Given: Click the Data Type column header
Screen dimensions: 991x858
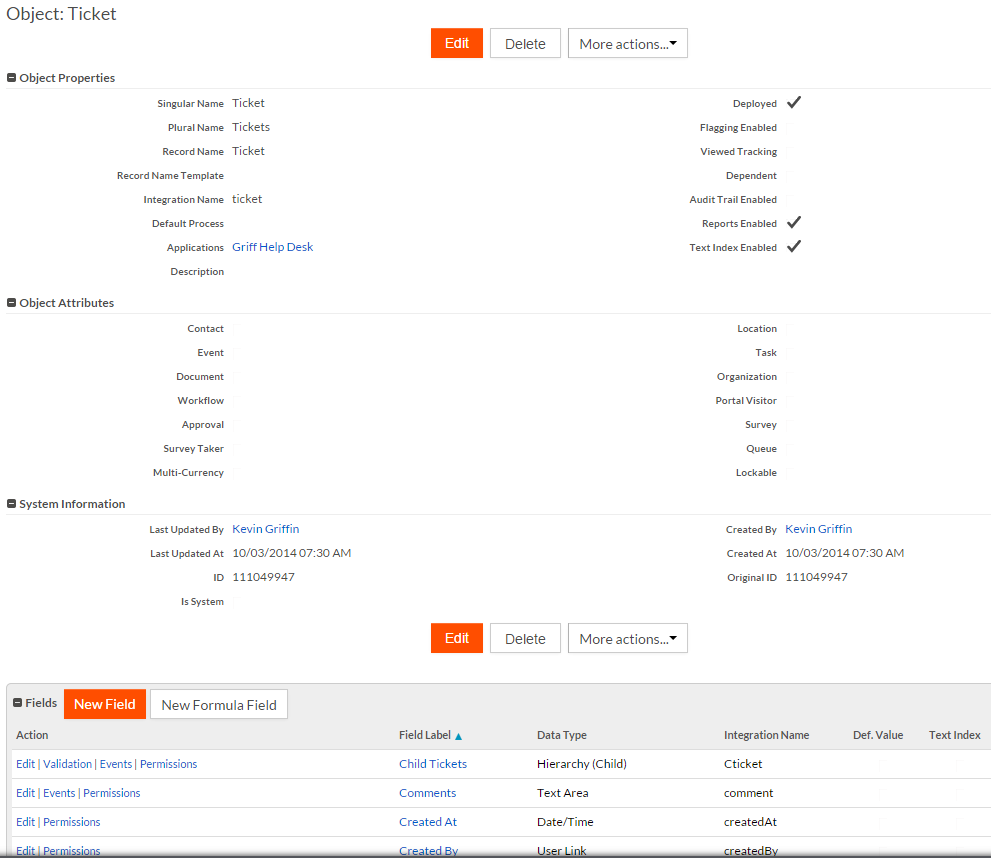Looking at the screenshot, I should 562,735.
